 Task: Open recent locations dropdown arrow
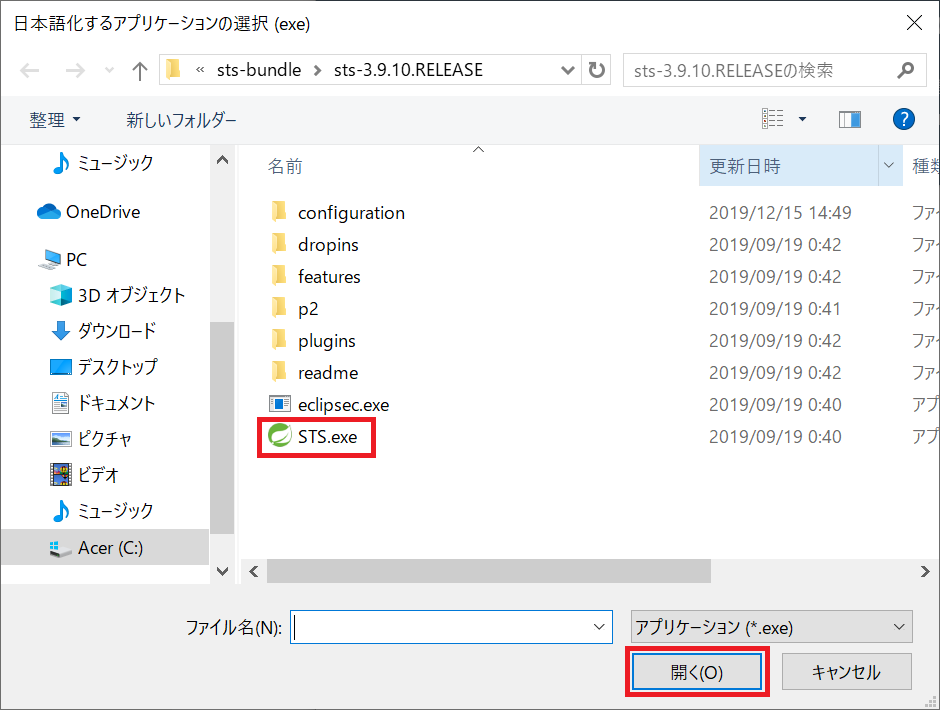[x=109, y=71]
